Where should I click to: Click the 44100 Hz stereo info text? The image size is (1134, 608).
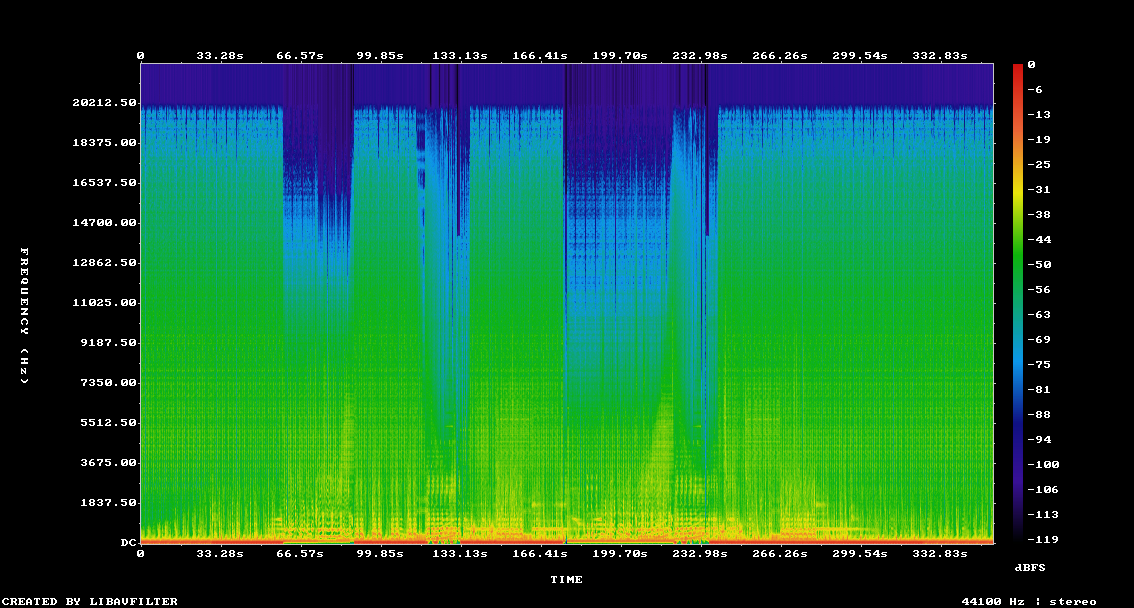1028,602
